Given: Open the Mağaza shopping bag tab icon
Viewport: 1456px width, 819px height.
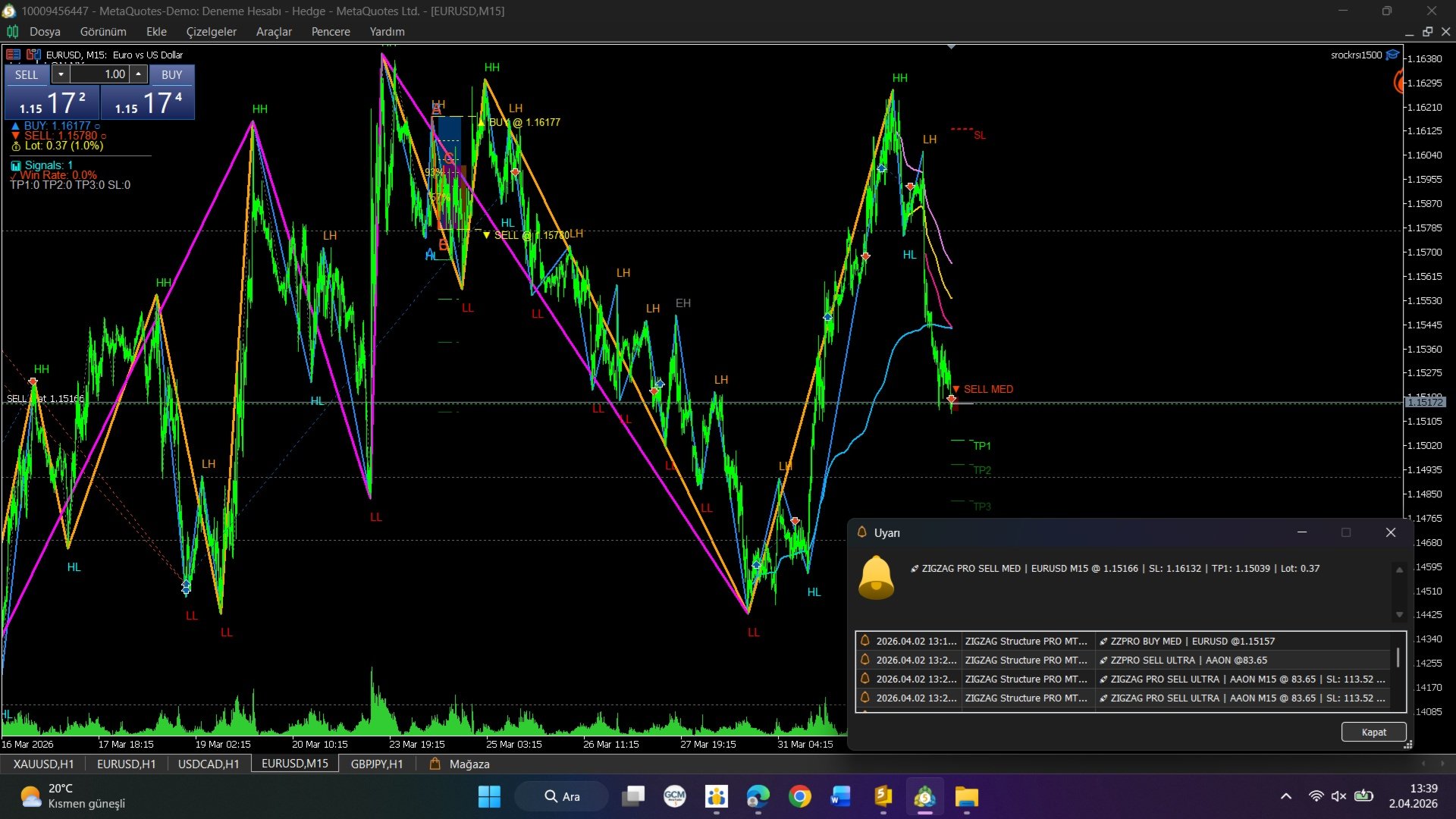Looking at the screenshot, I should click(x=435, y=764).
